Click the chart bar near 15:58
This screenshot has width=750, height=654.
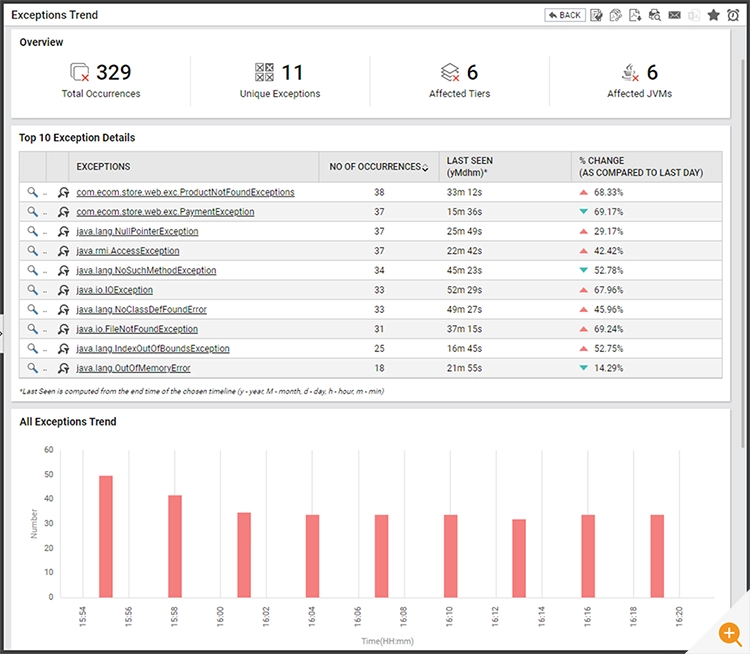click(175, 546)
